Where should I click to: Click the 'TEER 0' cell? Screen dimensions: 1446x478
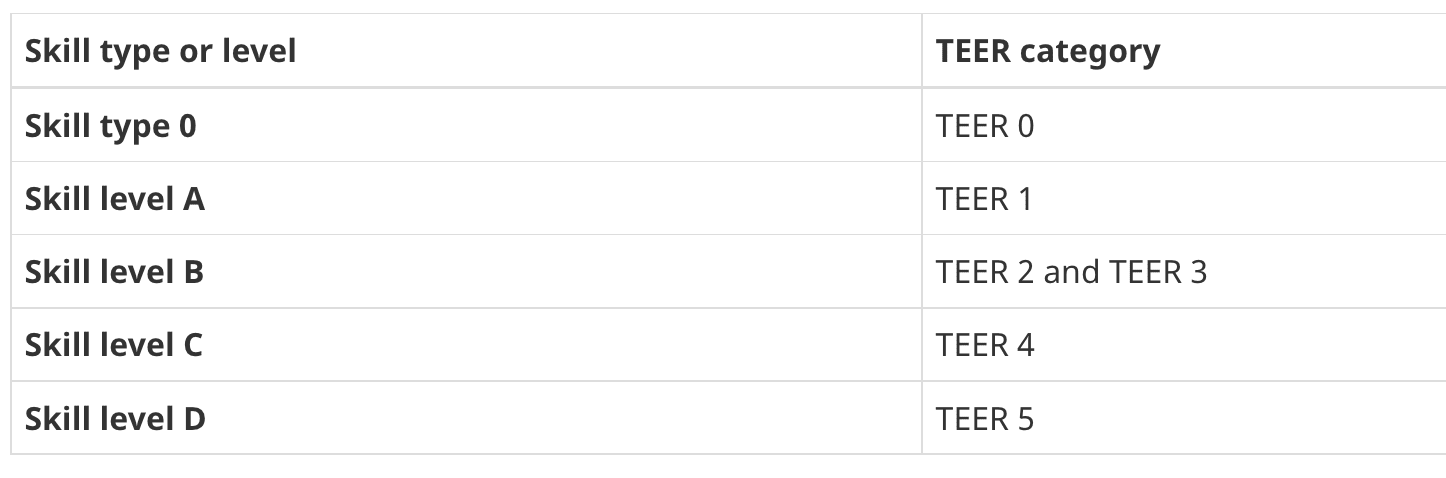[985, 126]
